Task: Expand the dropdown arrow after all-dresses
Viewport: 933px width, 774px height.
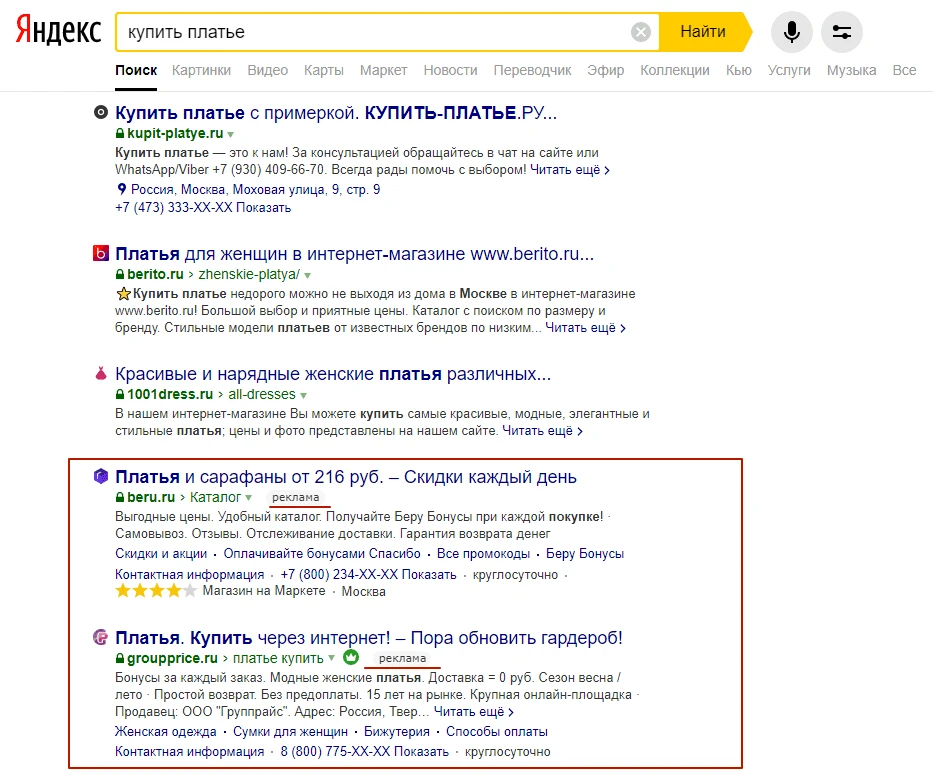Action: click(305, 395)
